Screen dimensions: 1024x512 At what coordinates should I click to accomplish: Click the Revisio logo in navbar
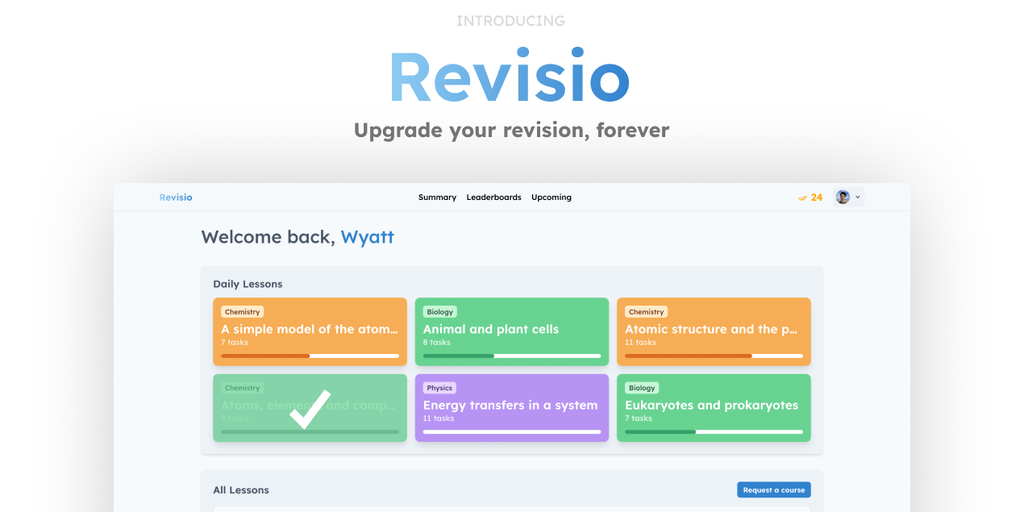point(176,197)
